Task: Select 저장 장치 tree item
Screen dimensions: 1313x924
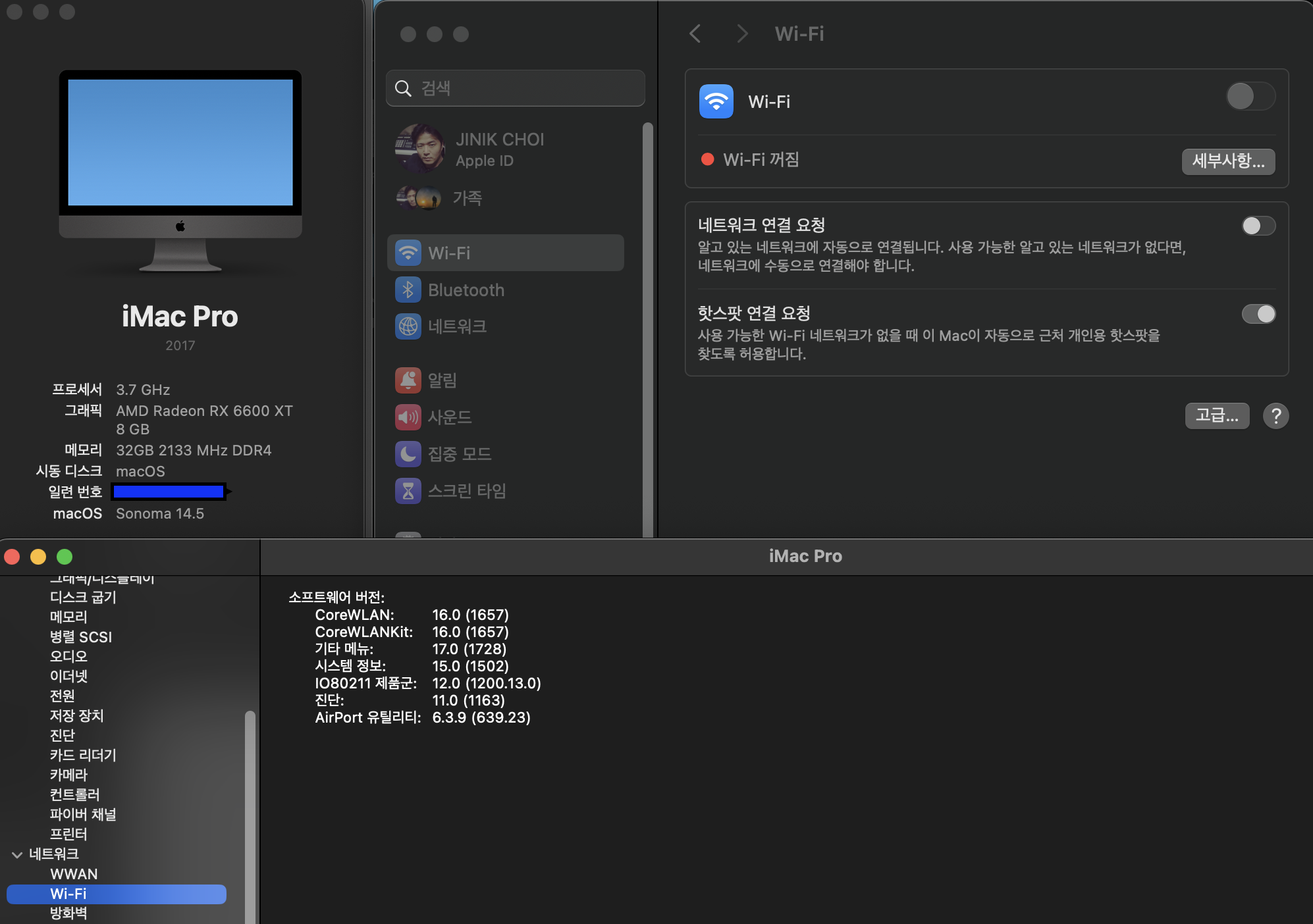Action: pos(76,715)
